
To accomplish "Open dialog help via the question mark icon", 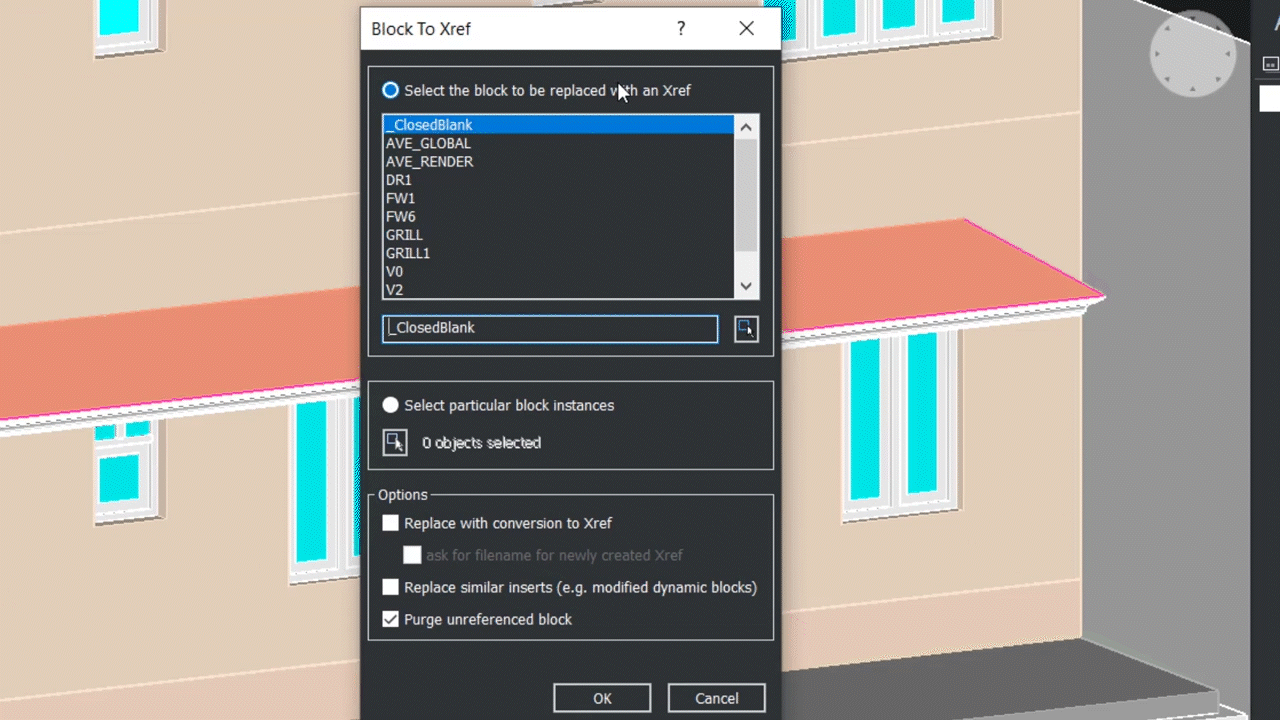I will click(x=681, y=29).
